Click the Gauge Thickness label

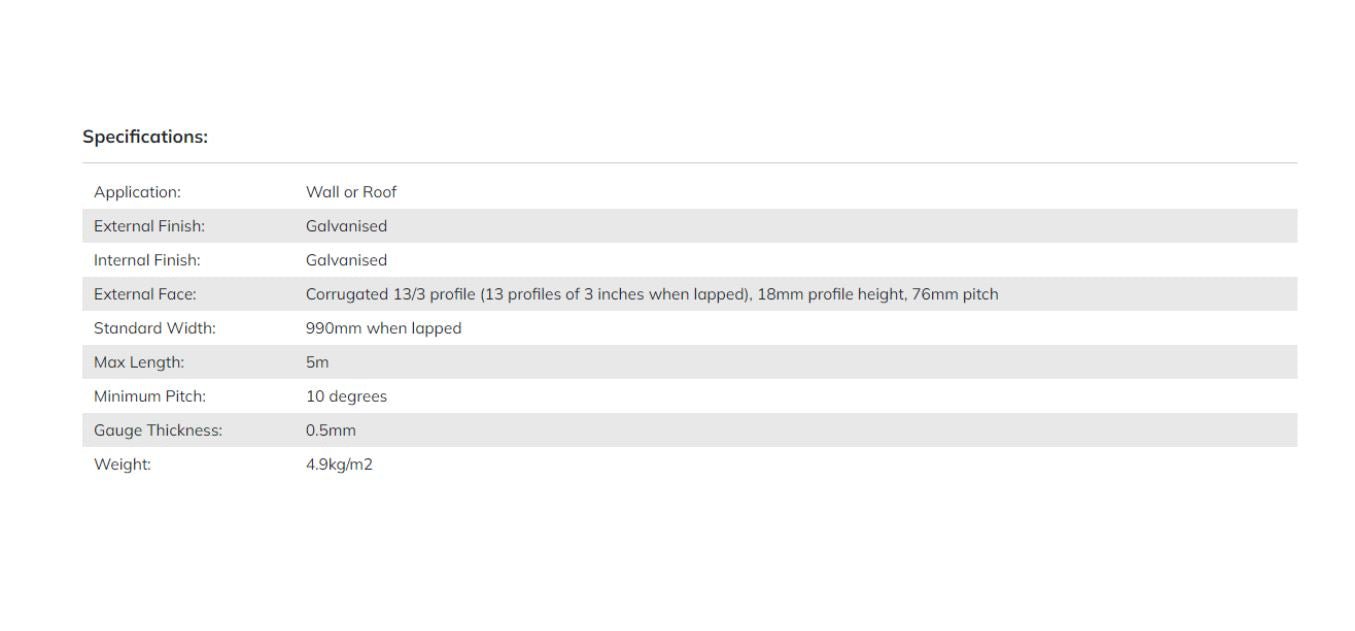coord(158,430)
